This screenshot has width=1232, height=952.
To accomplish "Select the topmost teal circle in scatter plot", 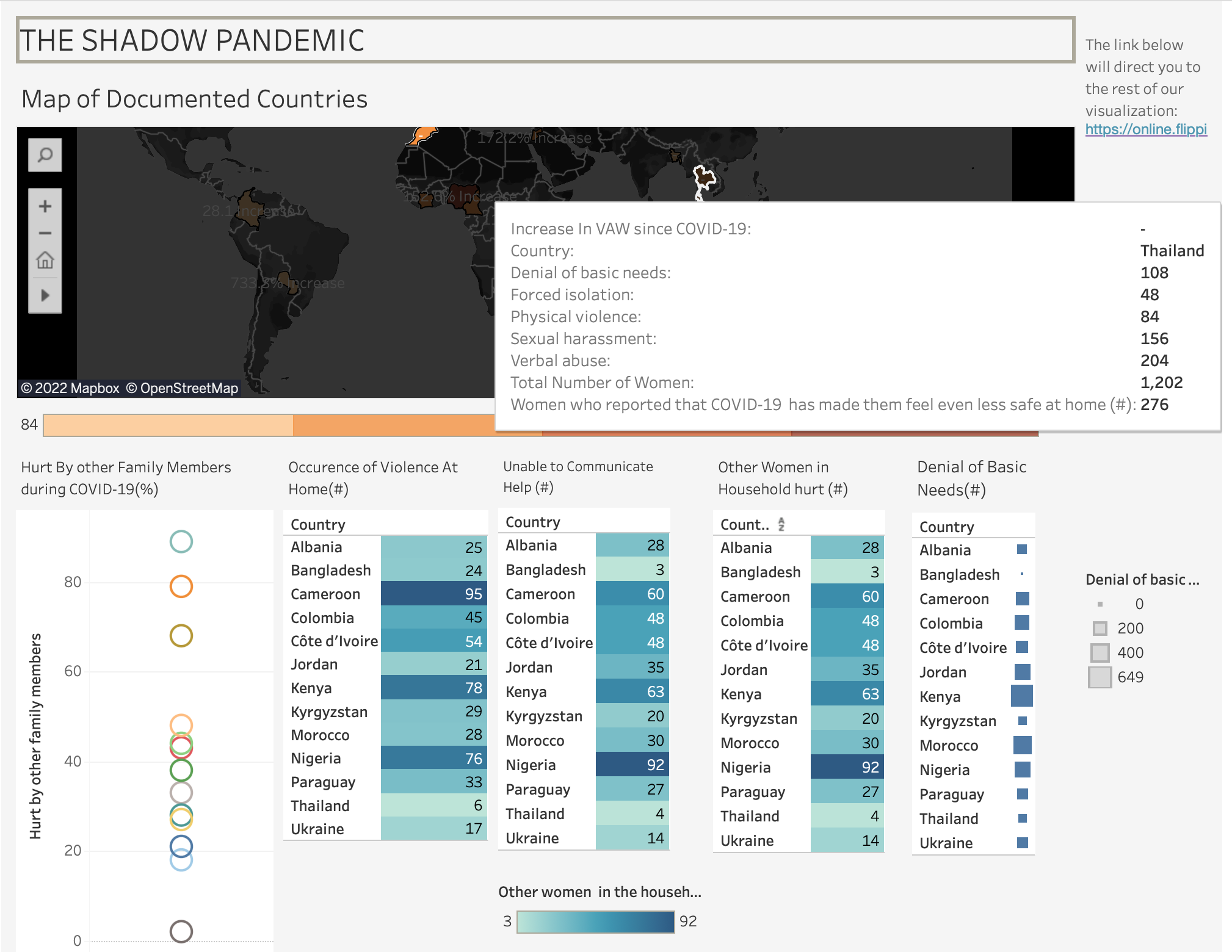I will click(x=181, y=541).
